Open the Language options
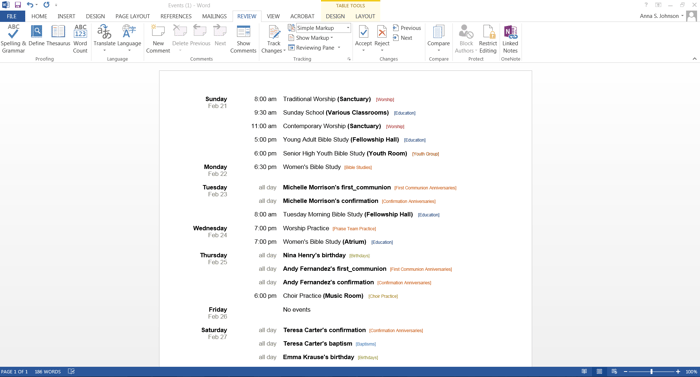 point(129,38)
